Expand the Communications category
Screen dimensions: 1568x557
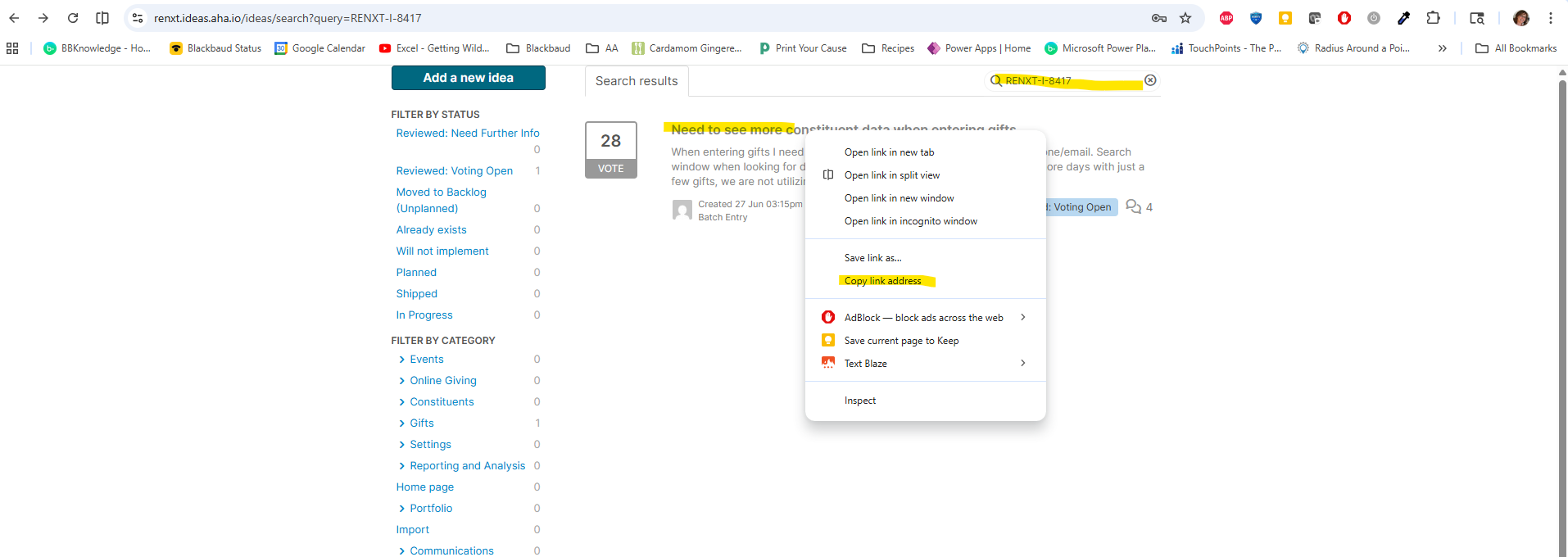point(401,551)
